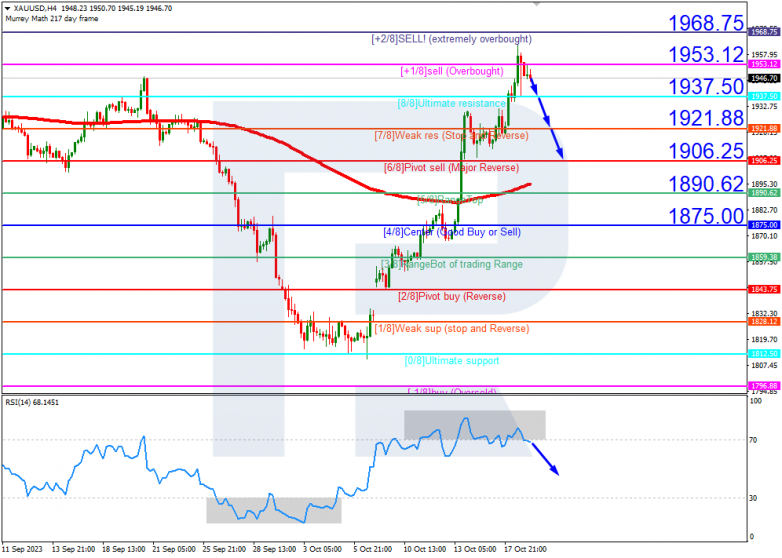Select the 21 Sep 05:00 time label

coord(175,550)
